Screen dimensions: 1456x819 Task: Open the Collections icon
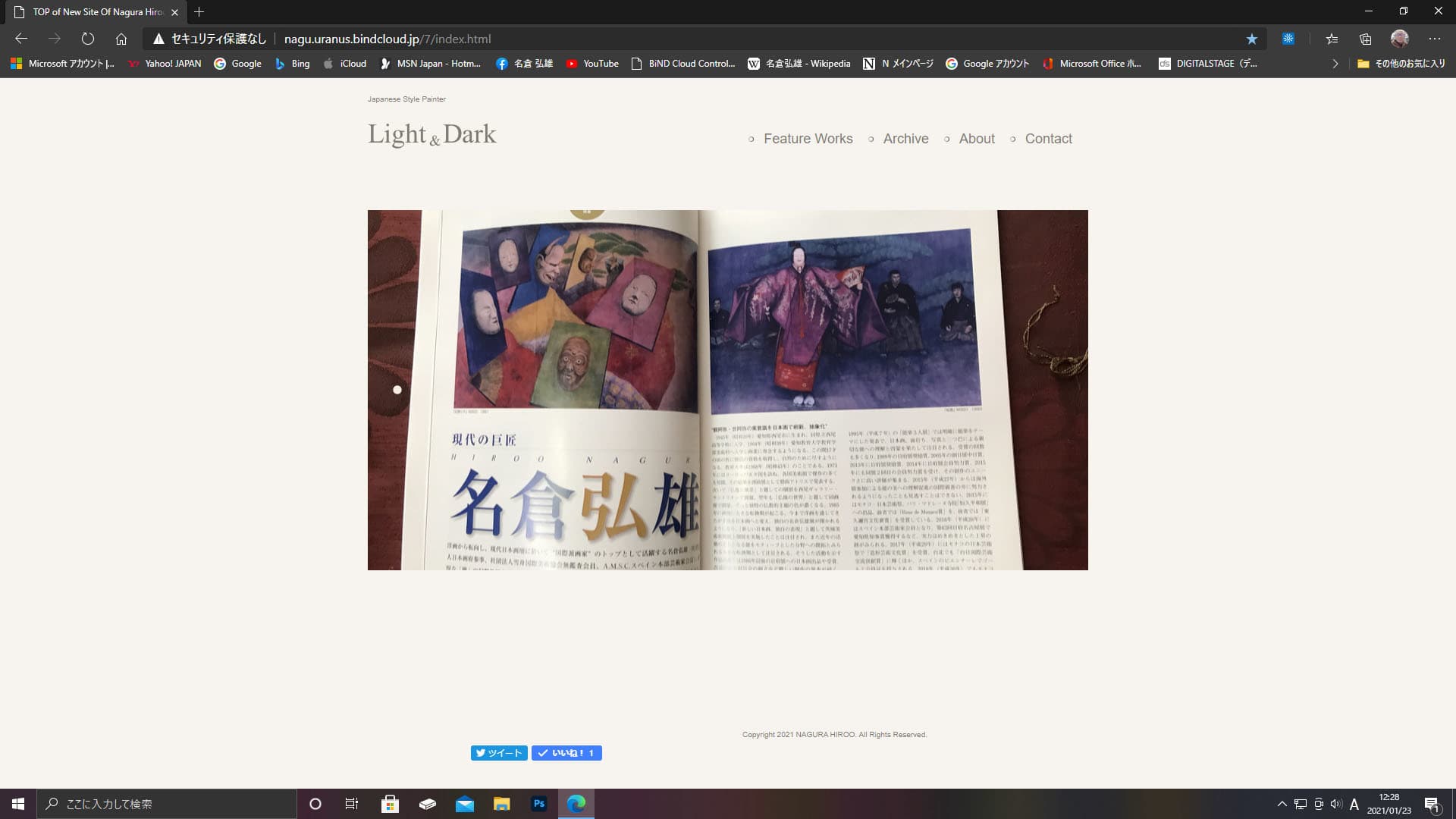[x=1365, y=39]
